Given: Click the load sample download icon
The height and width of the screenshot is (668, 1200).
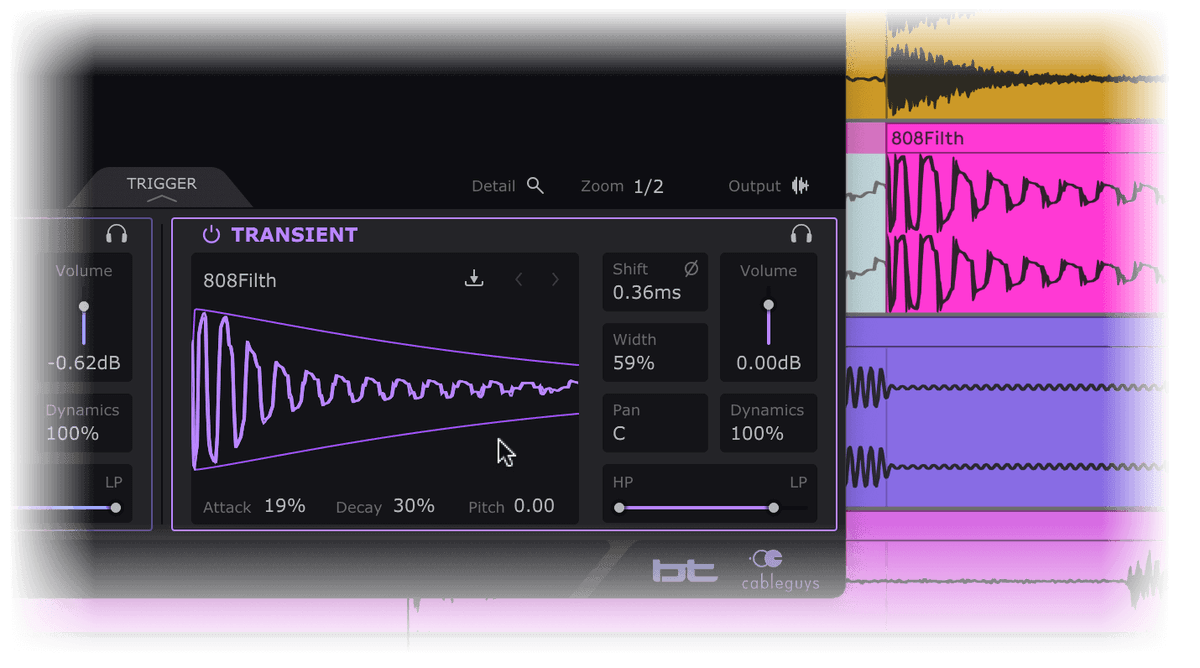Looking at the screenshot, I should [x=475, y=280].
